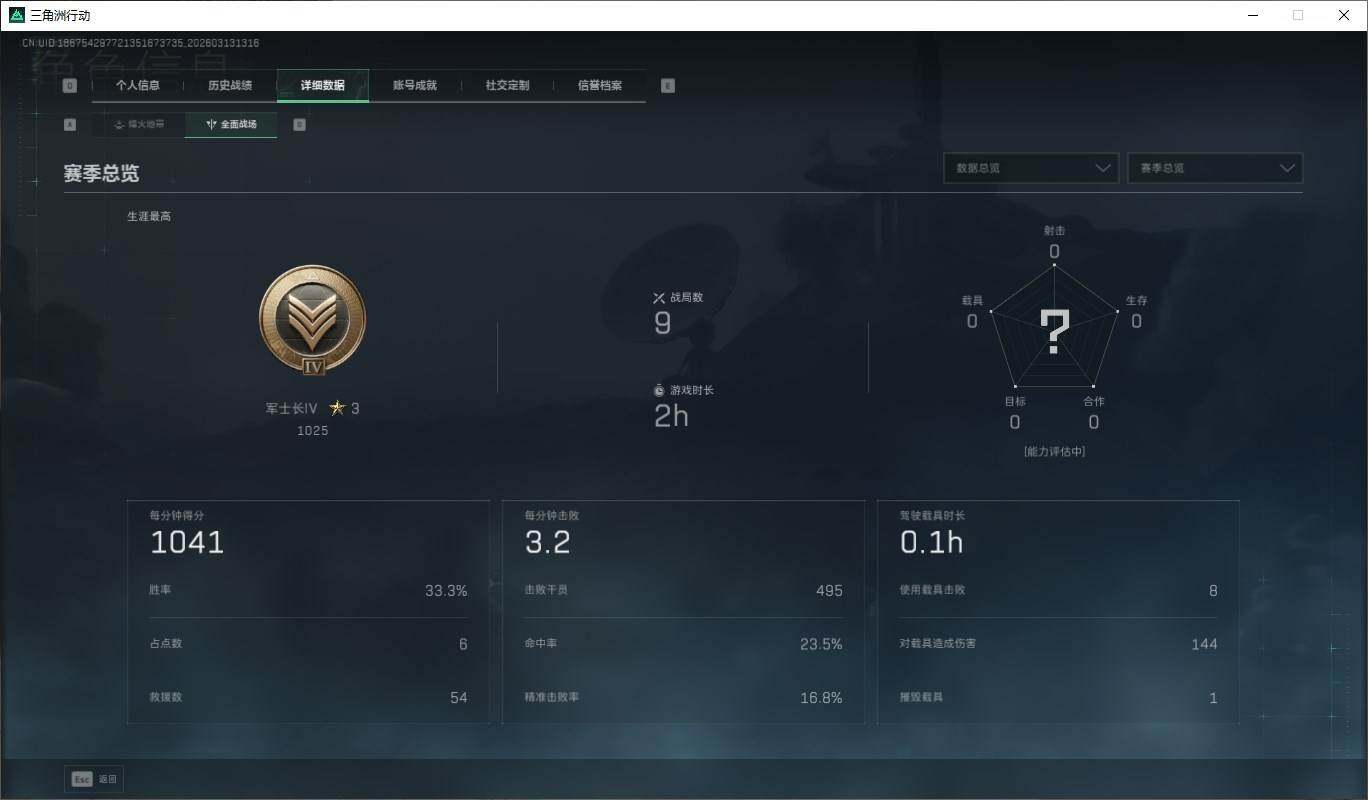Click the 驾驶载具时长 value 0.1h
Image resolution: width=1368 pixels, height=800 pixels.
932,543
